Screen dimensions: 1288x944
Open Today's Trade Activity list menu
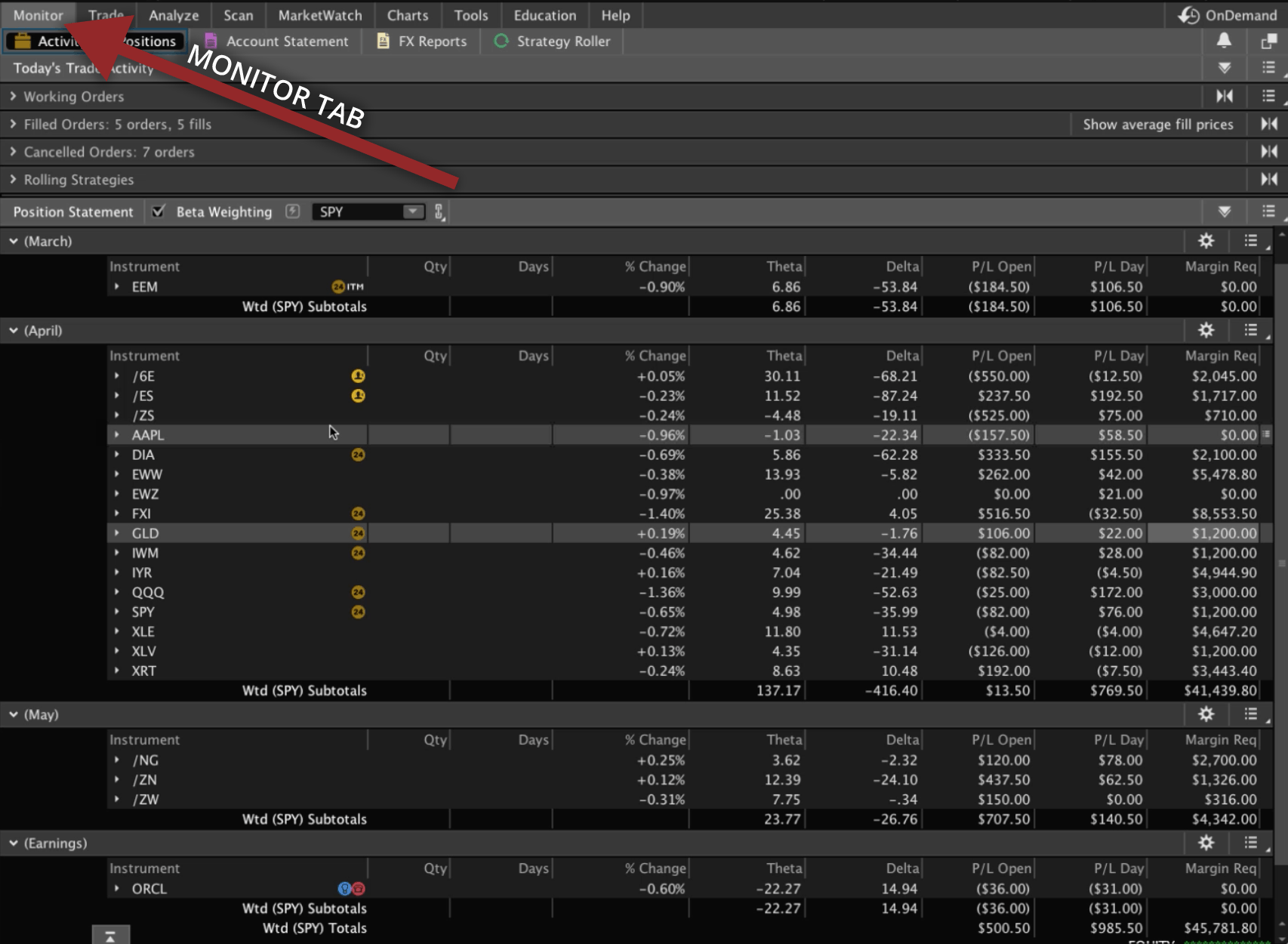coord(1268,68)
